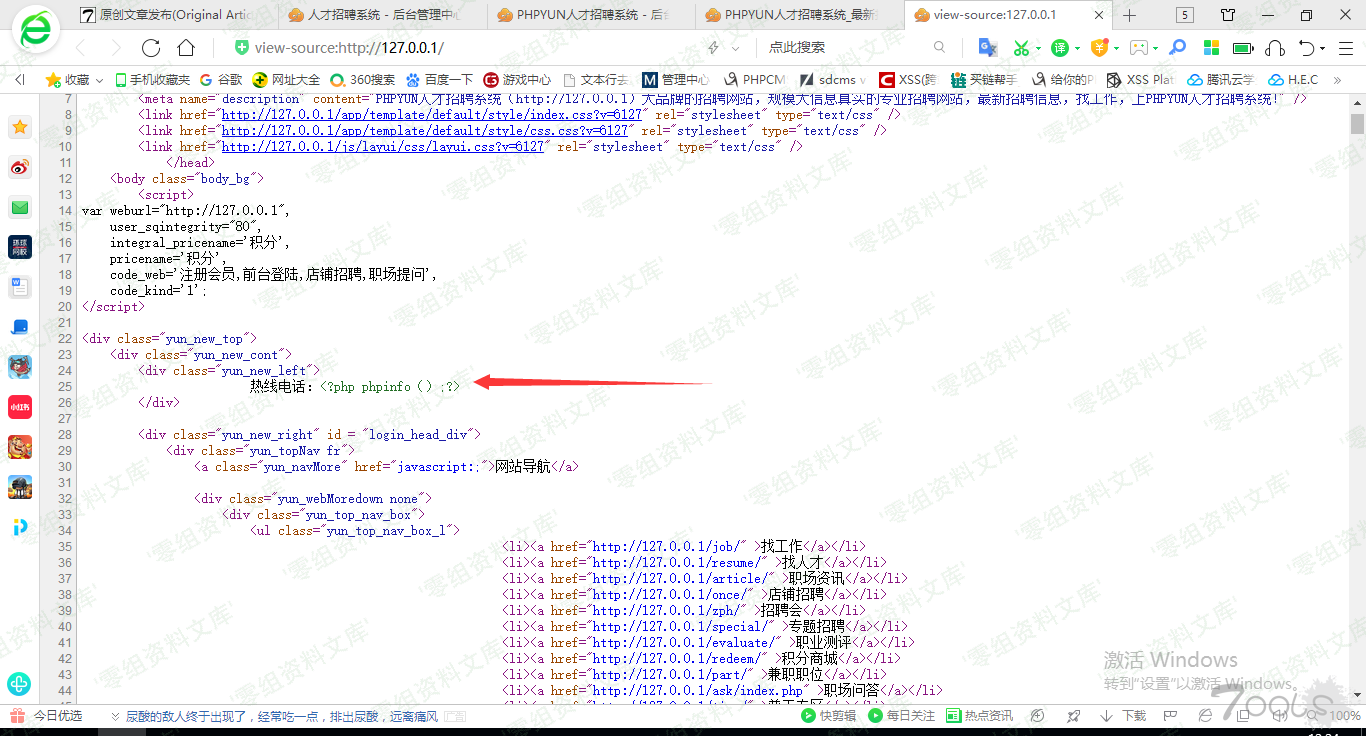Click the blue search magnifier toolbar icon
The width and height of the screenshot is (1366, 736).
1178,48
